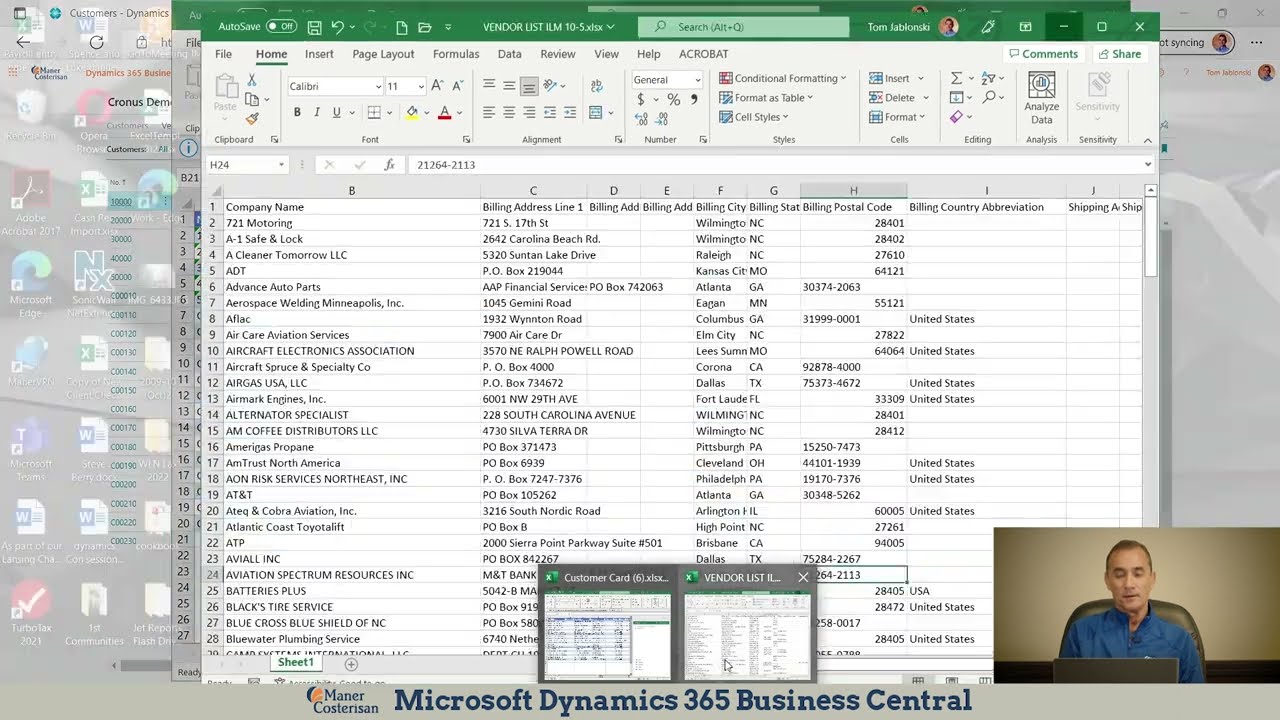Click the Borders icon
This screenshot has height=720, width=1280.
coord(373,113)
